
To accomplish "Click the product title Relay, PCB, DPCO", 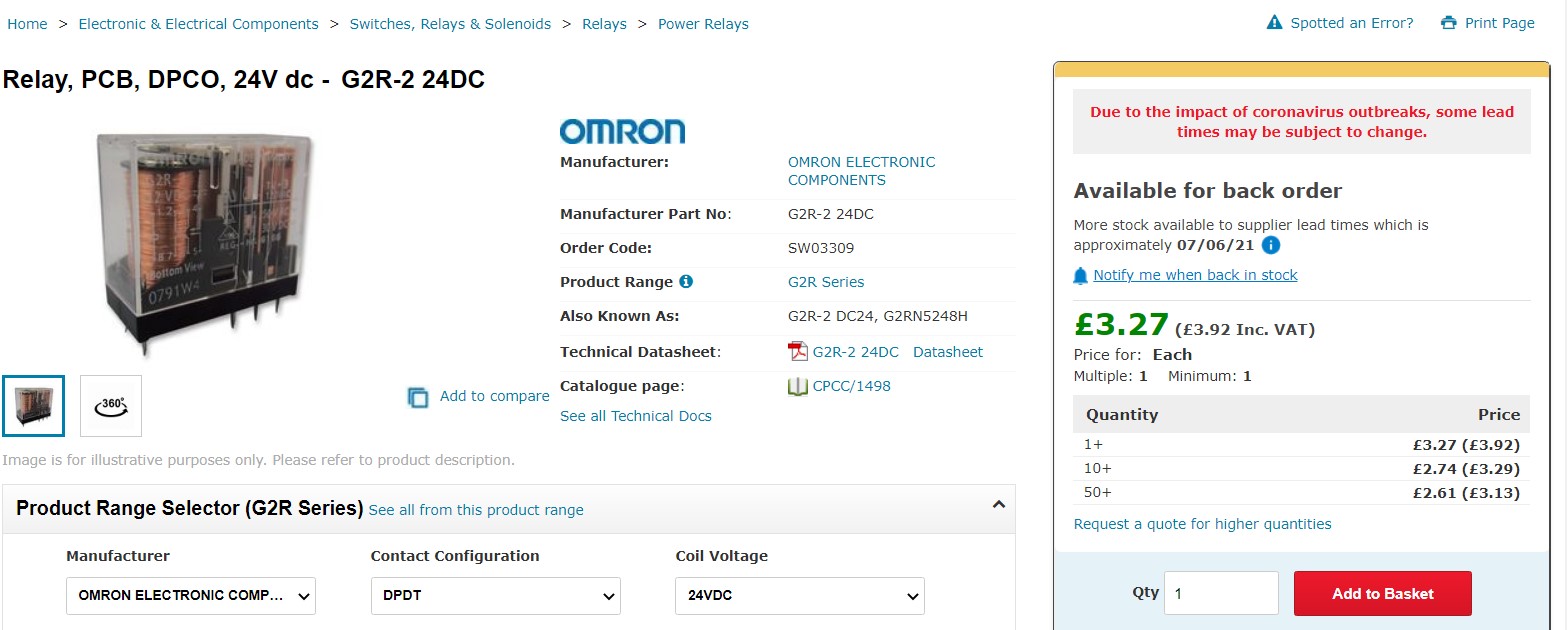I will click(x=244, y=80).
